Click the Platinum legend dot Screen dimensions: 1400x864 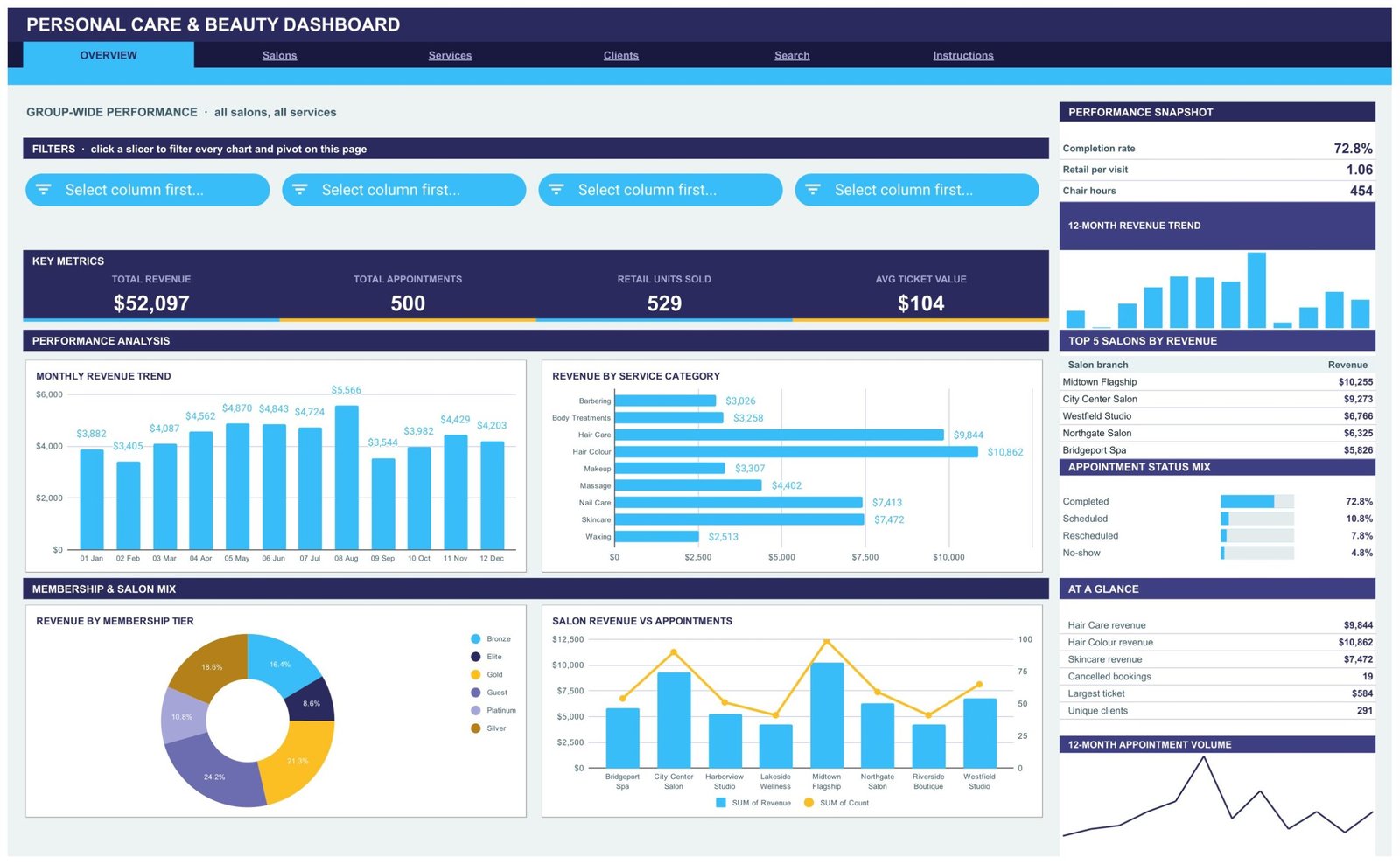coord(476,711)
